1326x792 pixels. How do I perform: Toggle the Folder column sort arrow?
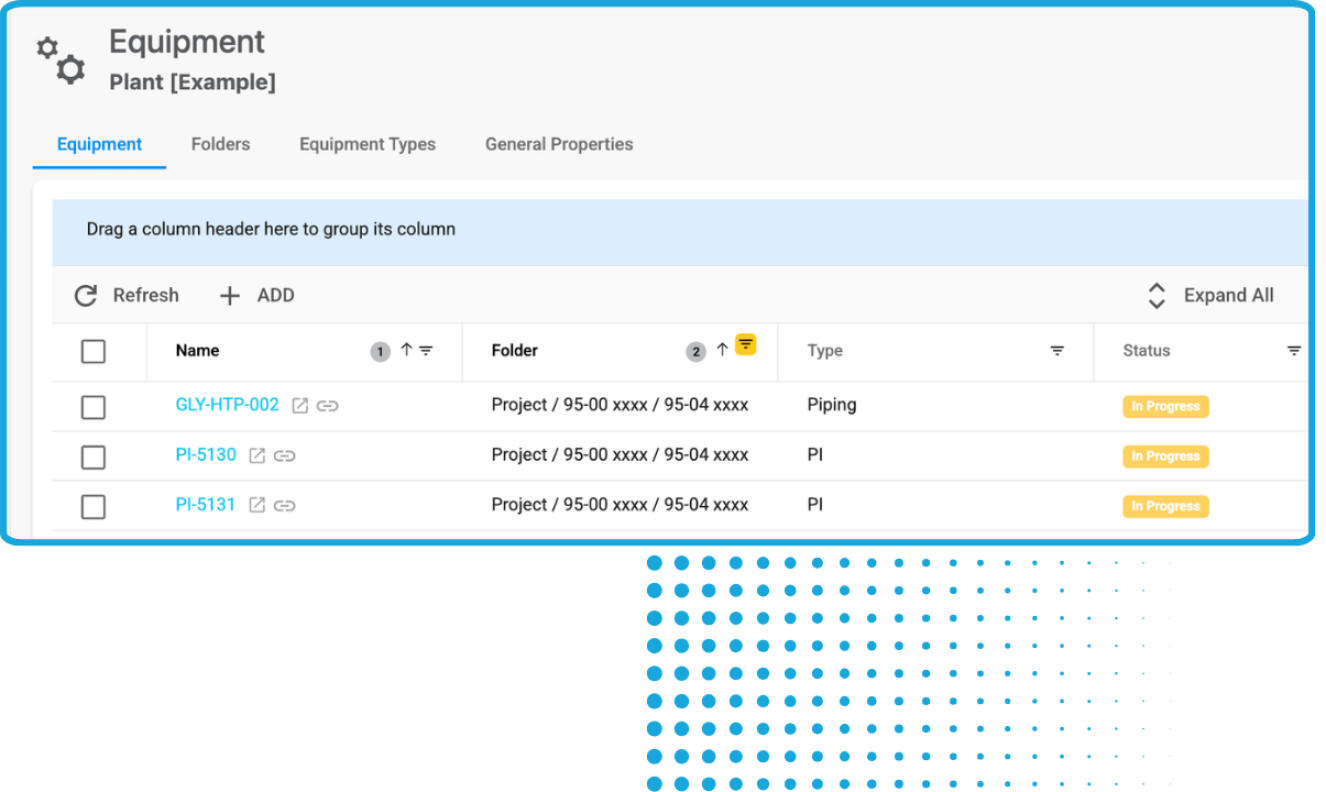point(722,350)
